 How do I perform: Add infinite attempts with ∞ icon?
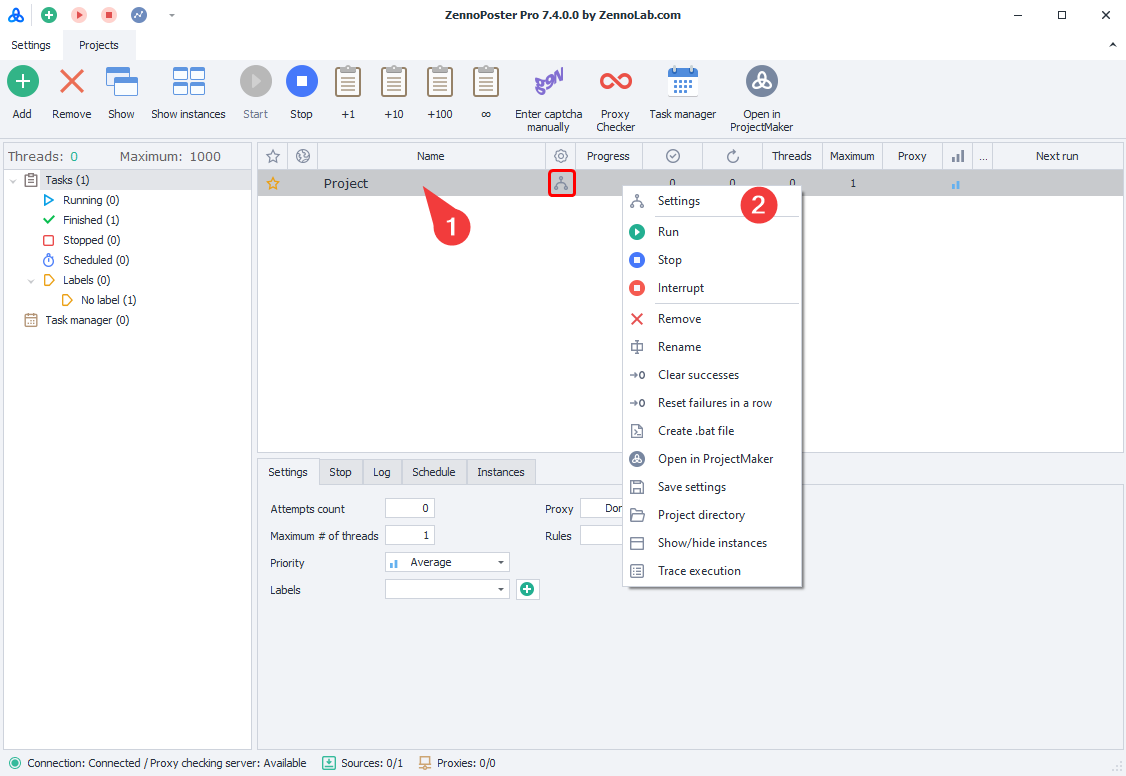[x=486, y=81]
